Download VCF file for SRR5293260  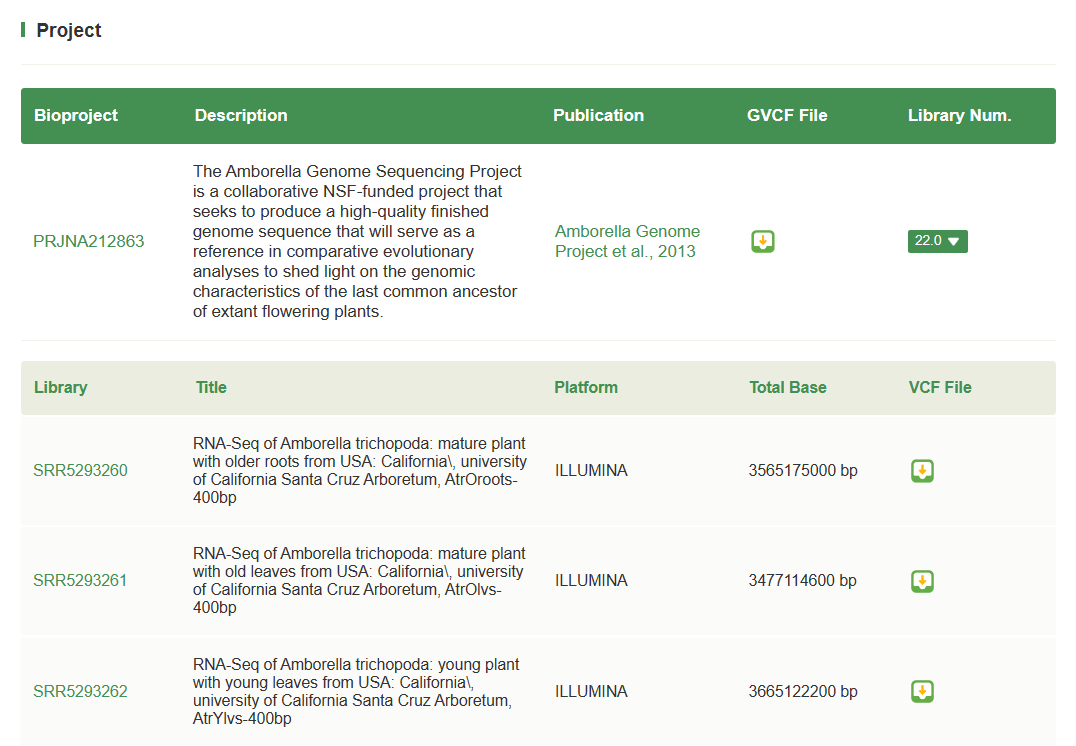click(x=922, y=471)
